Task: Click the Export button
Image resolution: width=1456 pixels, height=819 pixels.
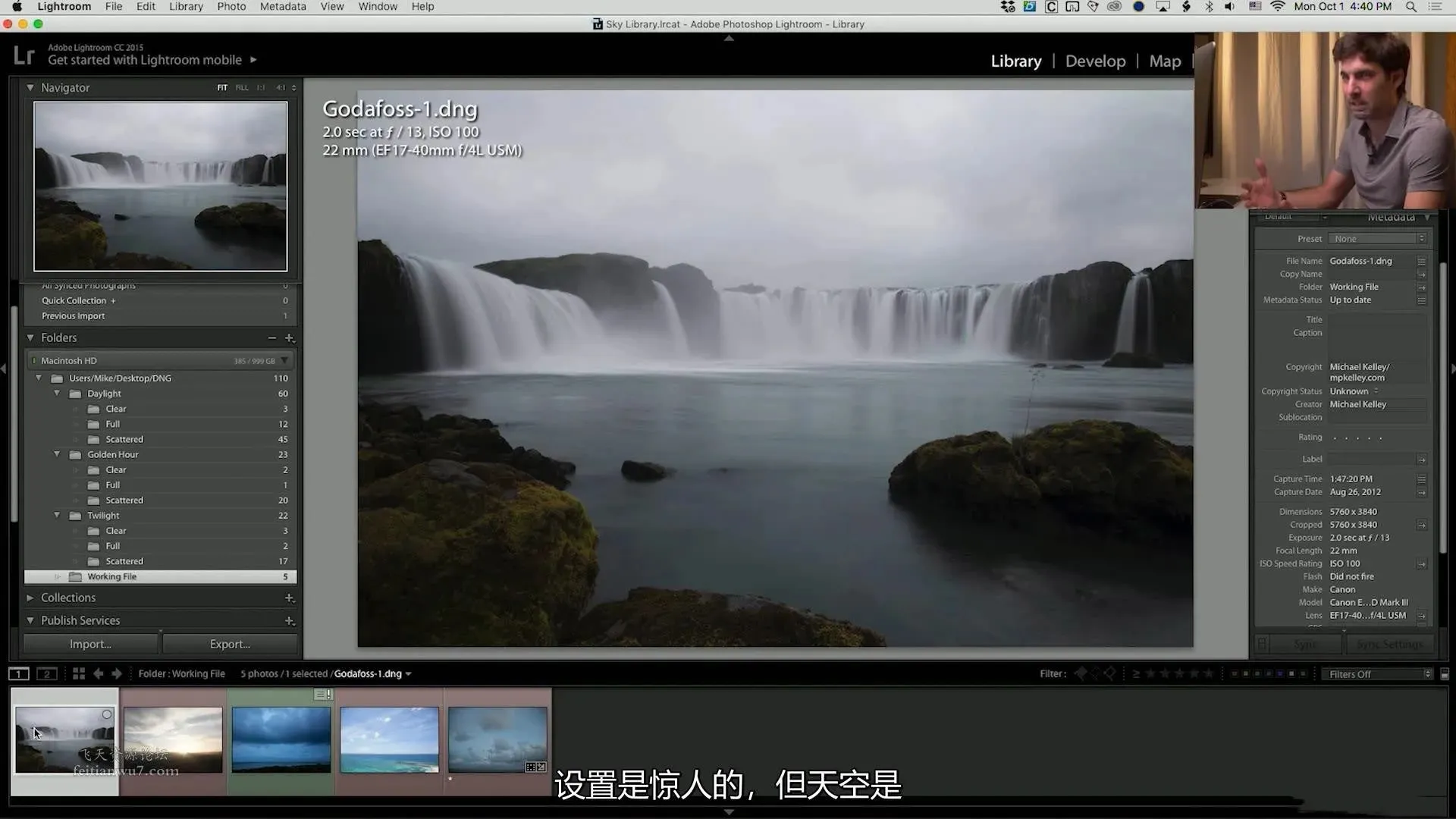Action: click(230, 644)
